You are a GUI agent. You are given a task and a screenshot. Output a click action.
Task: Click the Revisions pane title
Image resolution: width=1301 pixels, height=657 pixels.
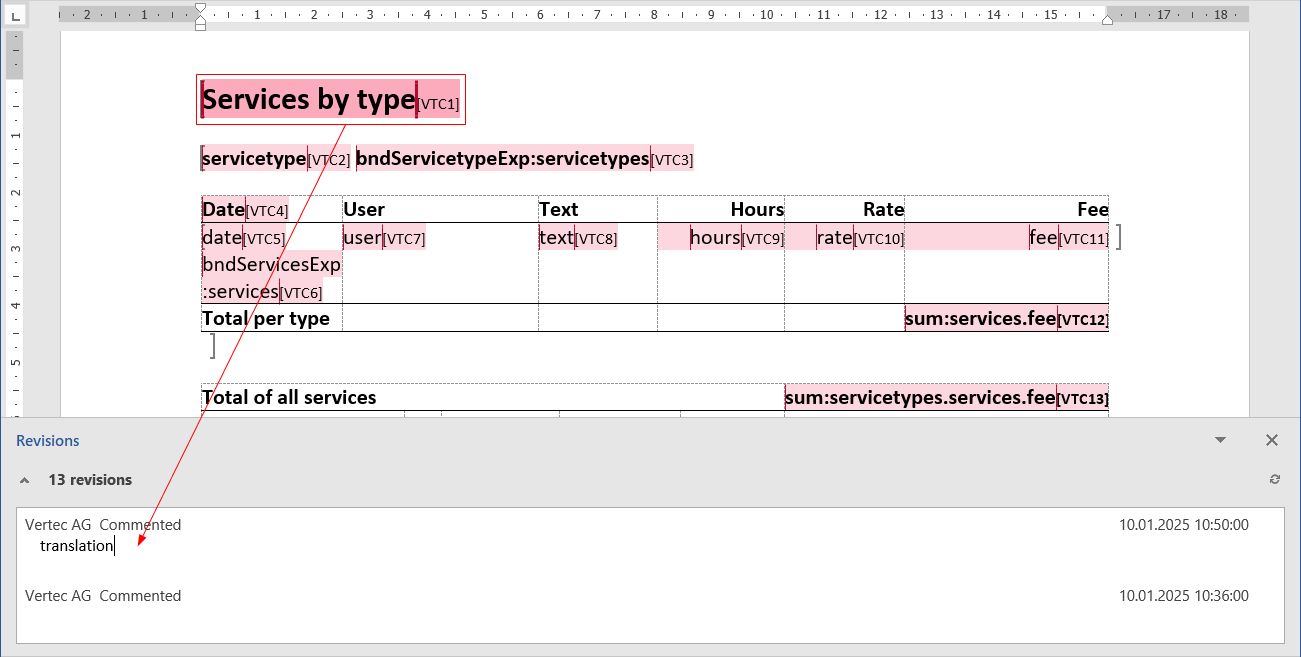click(48, 441)
